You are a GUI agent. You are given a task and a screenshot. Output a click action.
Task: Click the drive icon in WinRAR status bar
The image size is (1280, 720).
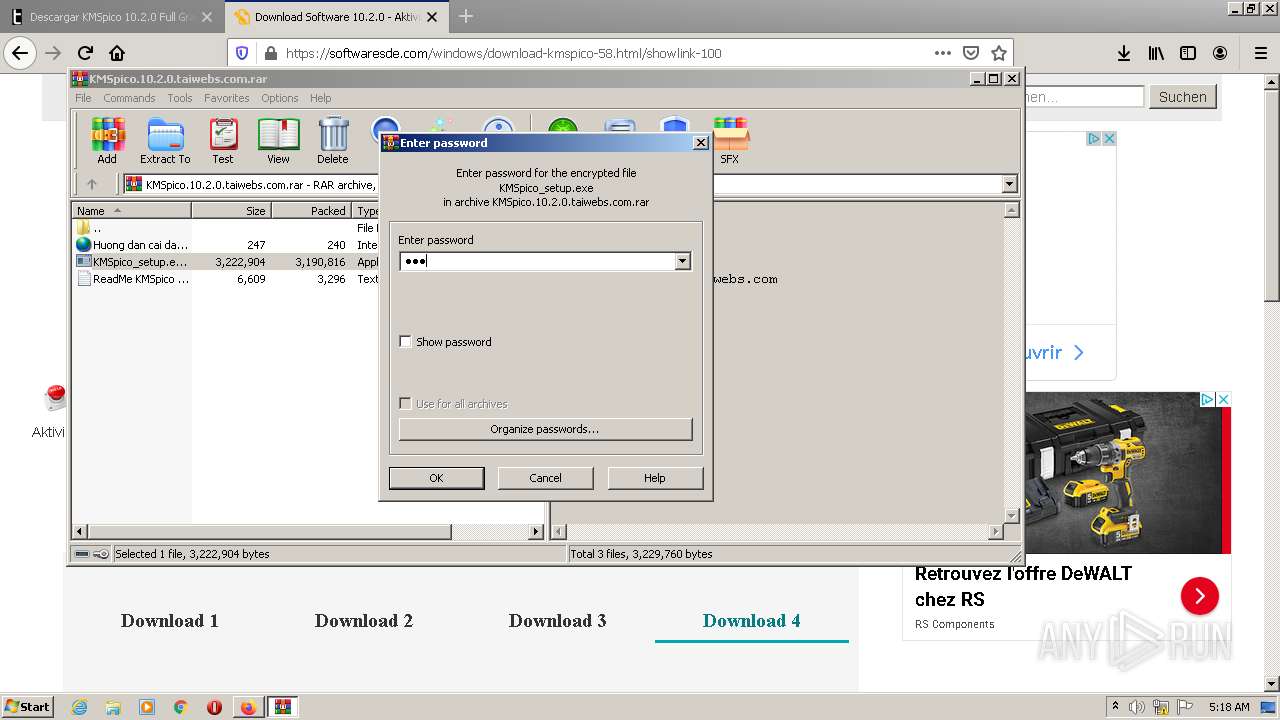pos(82,554)
